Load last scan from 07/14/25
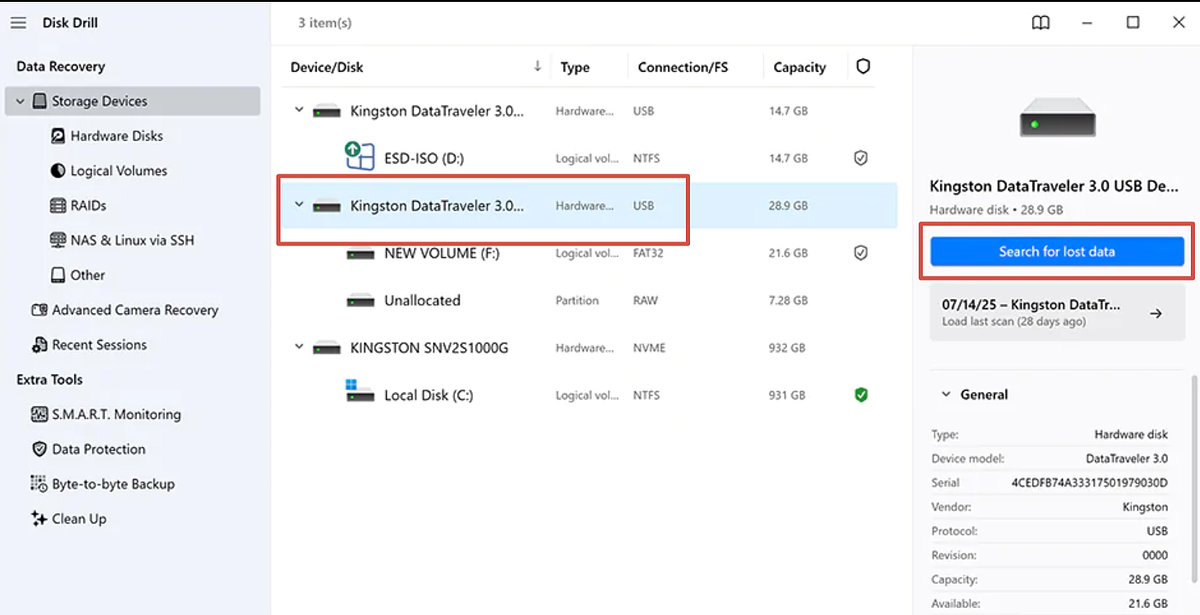This screenshot has width=1200, height=615. [x=1057, y=312]
